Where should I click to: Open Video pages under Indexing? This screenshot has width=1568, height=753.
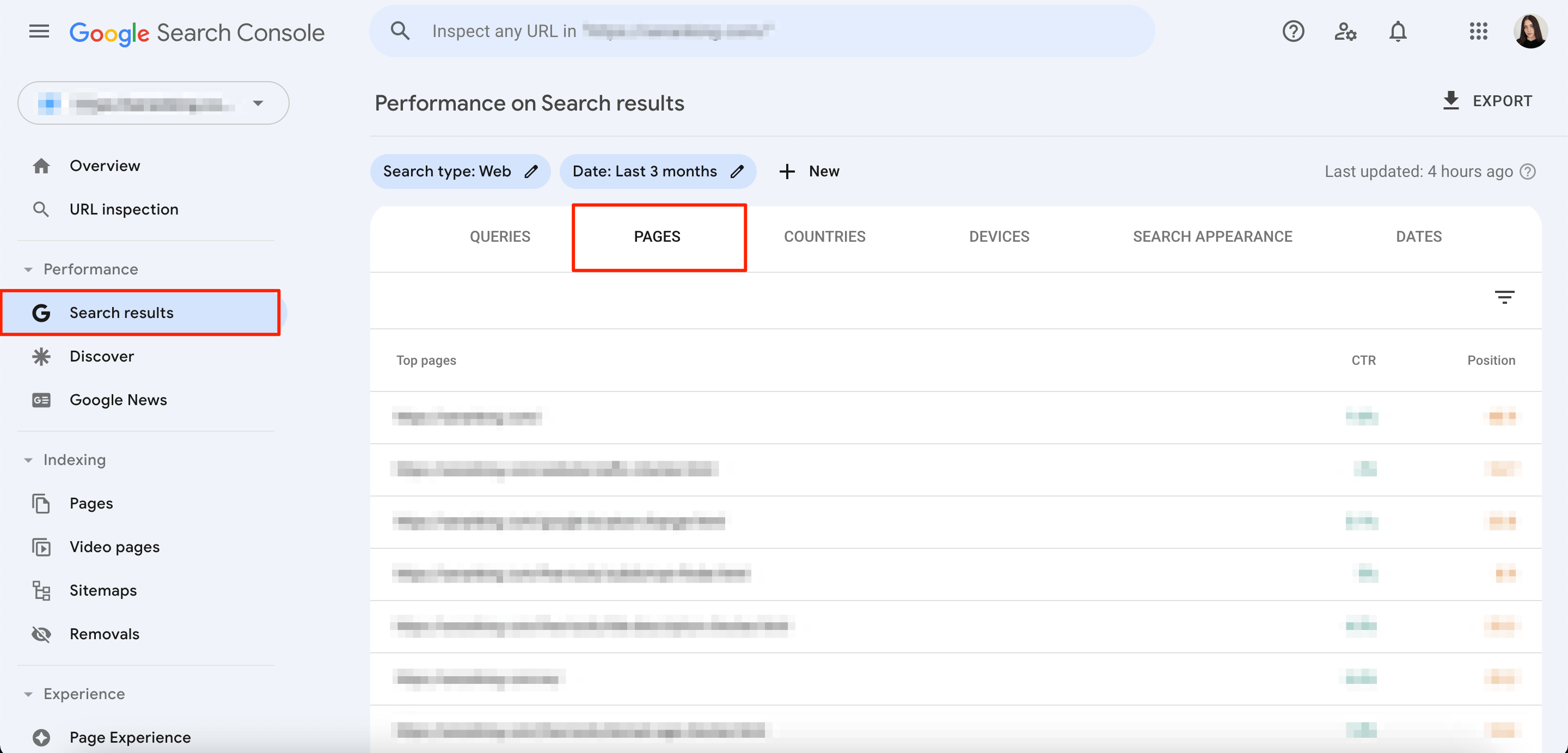click(114, 546)
